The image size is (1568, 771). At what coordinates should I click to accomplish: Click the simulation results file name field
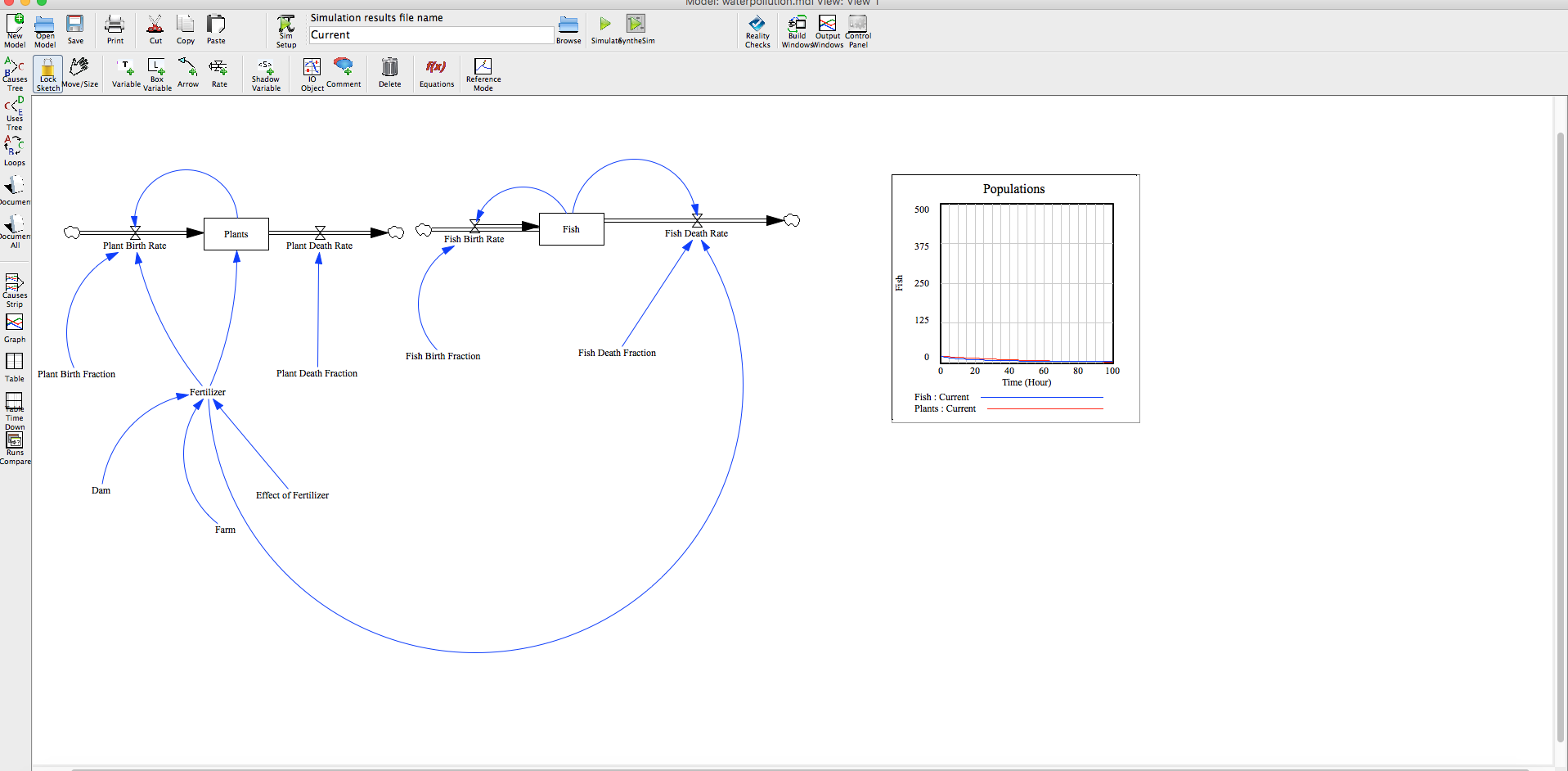tap(431, 35)
